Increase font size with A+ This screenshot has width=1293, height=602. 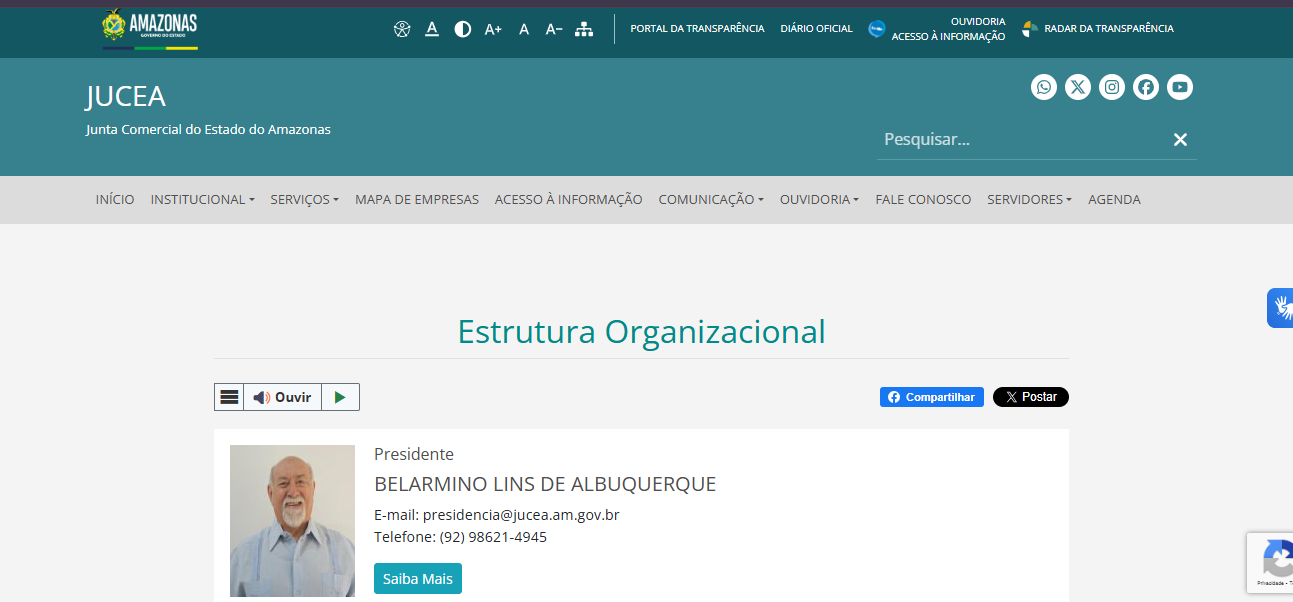493,29
